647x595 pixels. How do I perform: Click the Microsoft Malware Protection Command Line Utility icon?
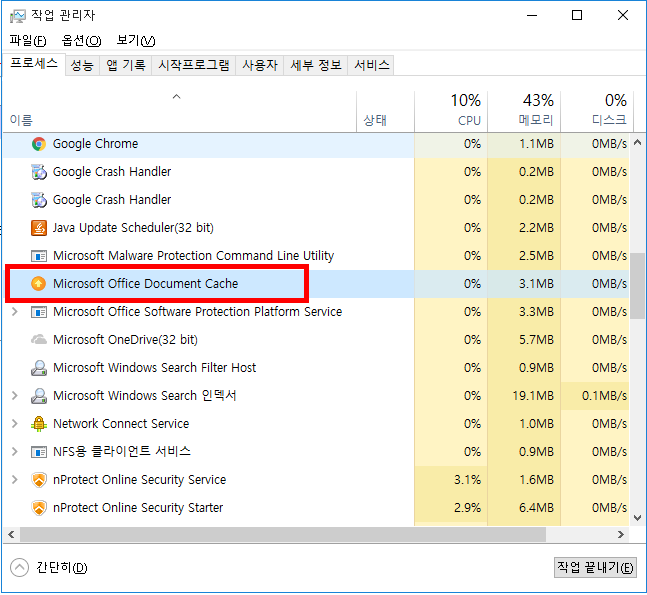(39, 256)
